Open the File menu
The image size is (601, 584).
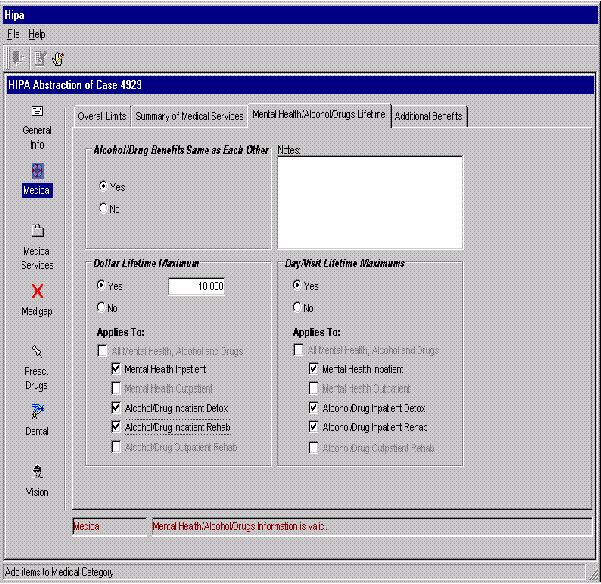13,34
